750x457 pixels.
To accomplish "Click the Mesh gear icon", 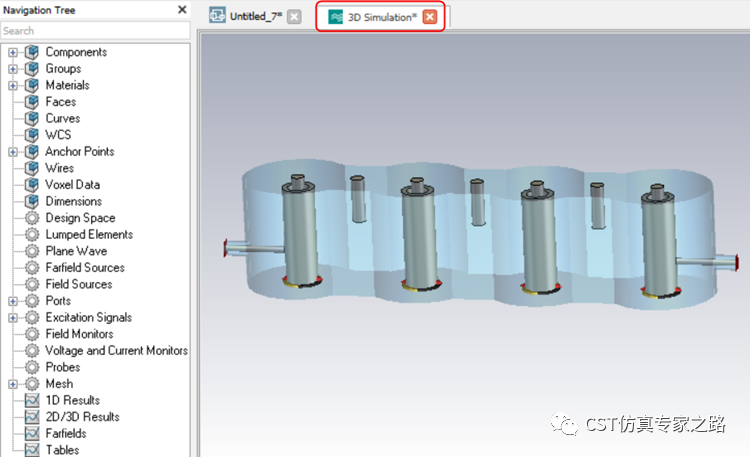I will 32,384.
